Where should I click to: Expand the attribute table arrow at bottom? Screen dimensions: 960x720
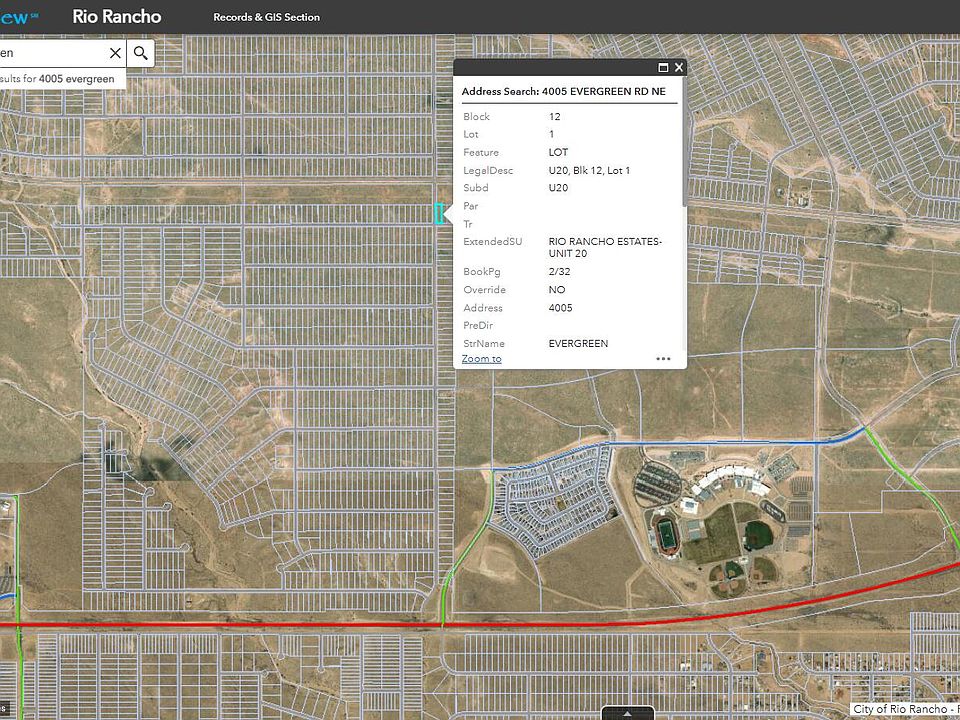(x=628, y=713)
